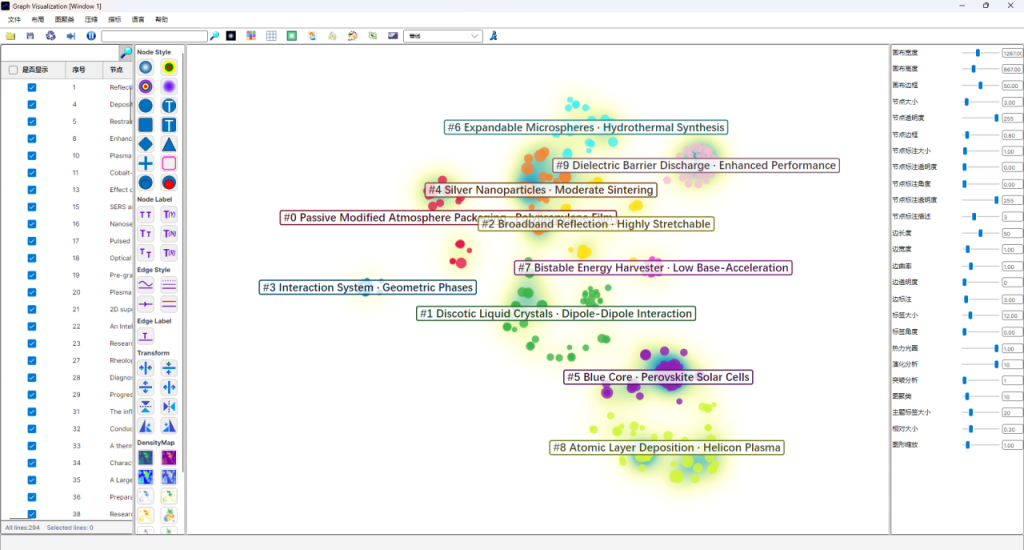The image size is (1024, 550).
Task: Open the dropdown in the top toolbar
Action: [x=443, y=36]
